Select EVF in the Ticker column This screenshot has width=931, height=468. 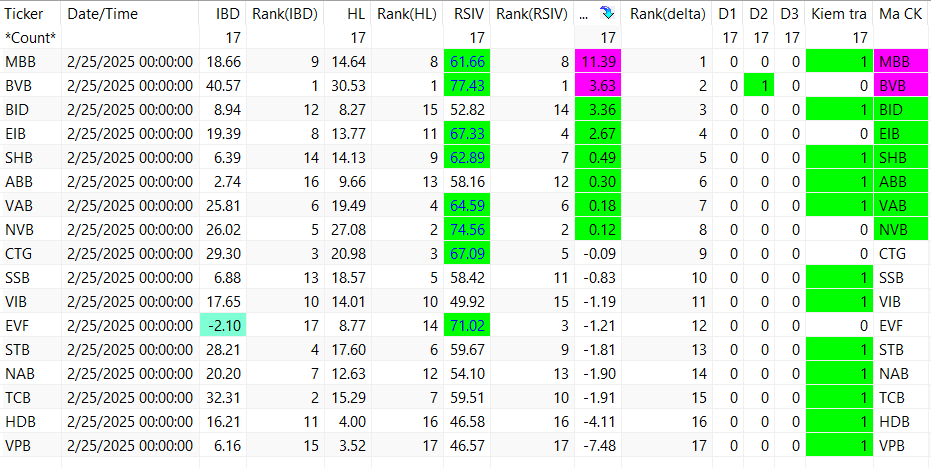pyautogui.click(x=17, y=325)
